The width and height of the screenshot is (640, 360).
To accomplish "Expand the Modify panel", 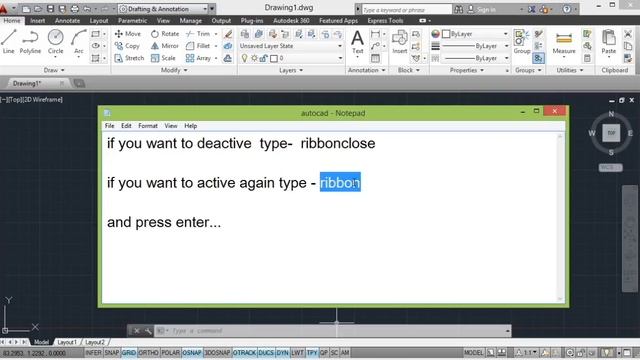I will click(174, 70).
